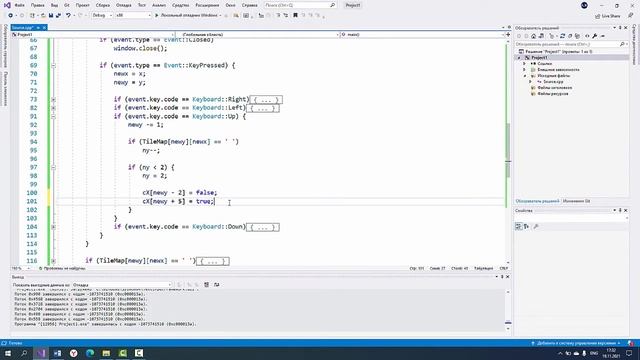Open the Расширения menu
Image resolution: width=640 pixels, height=360 pixels.
tap(207, 5)
